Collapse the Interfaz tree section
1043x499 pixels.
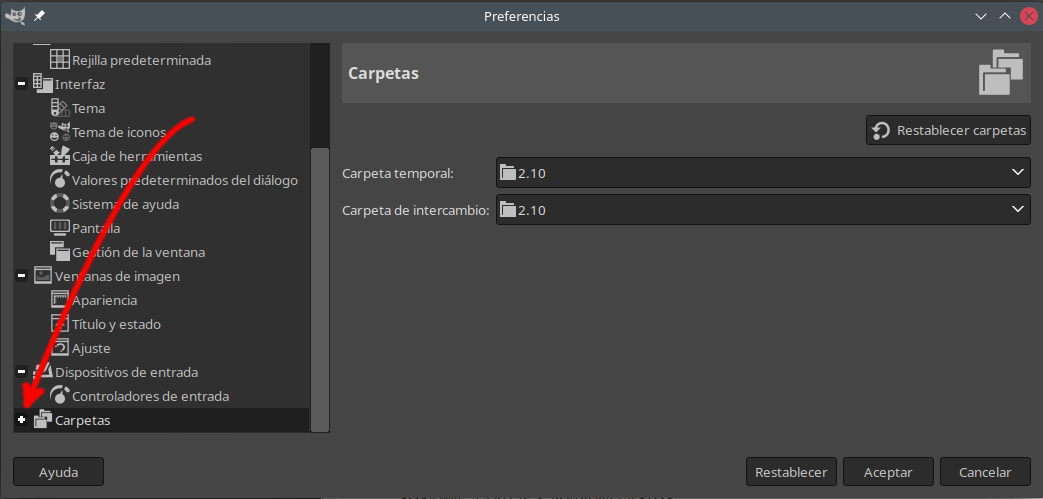22,84
